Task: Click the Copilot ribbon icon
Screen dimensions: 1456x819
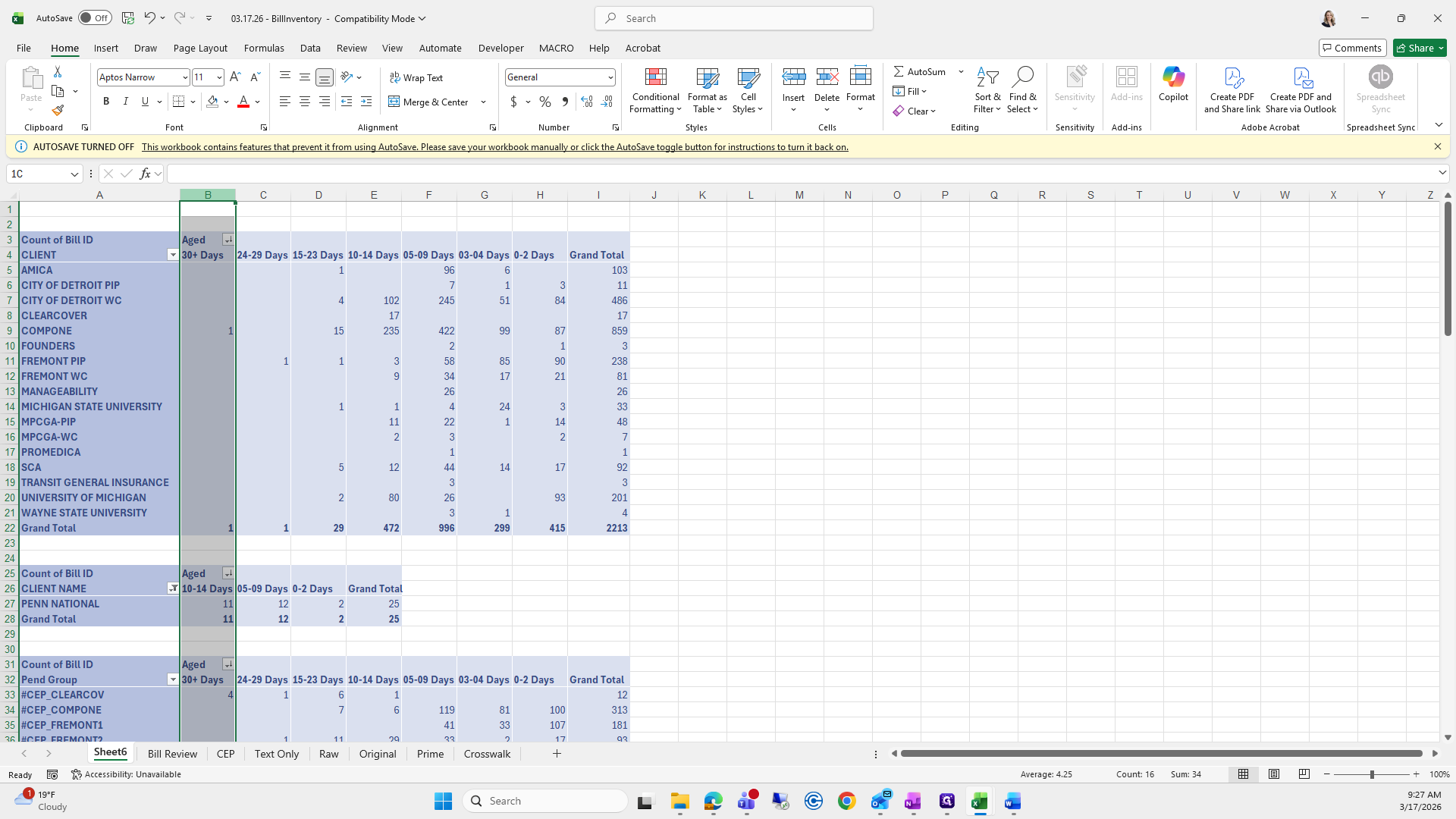Action: [1173, 83]
